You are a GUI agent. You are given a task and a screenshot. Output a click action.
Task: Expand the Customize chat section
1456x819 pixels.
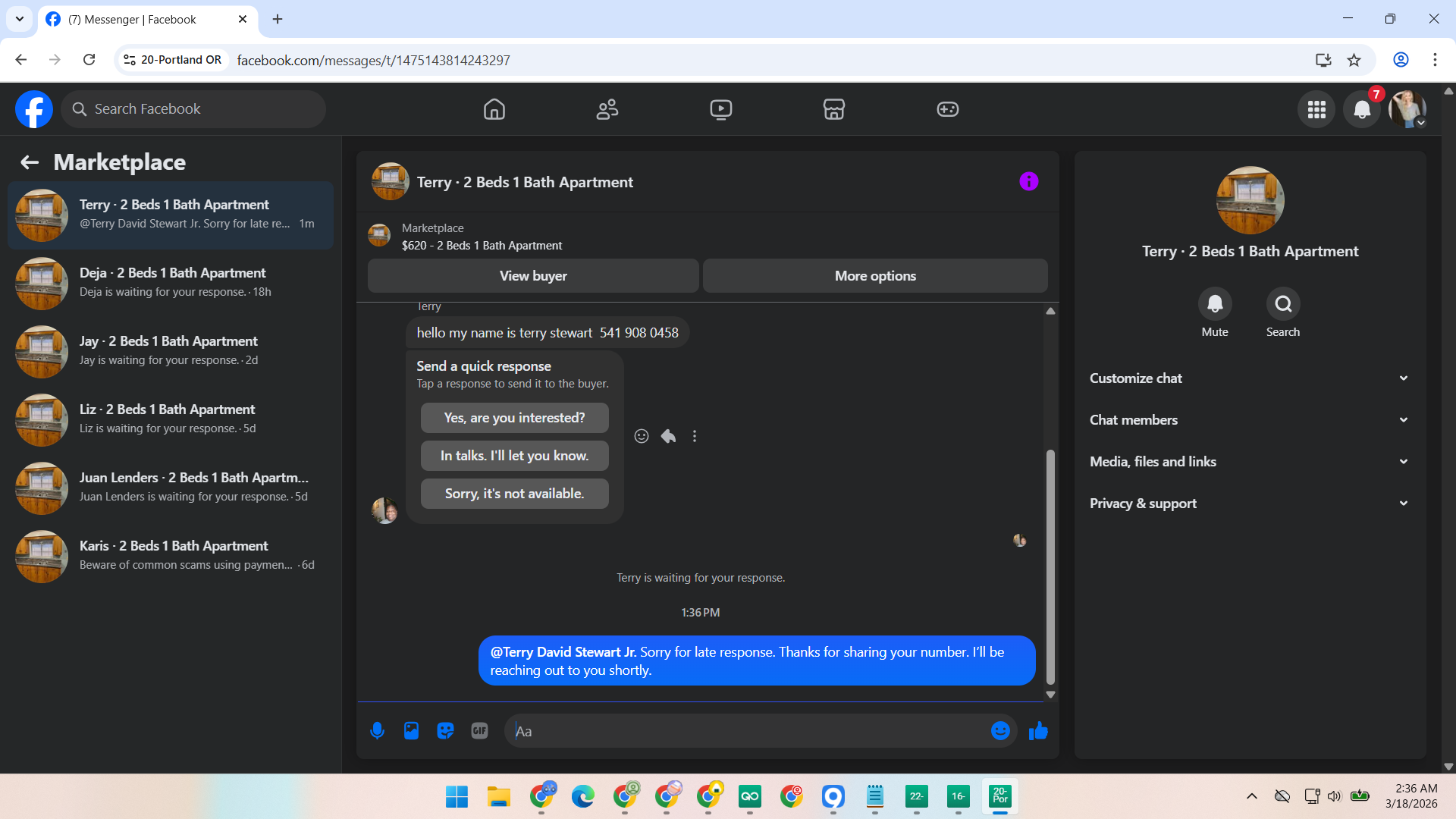[x=1250, y=378]
